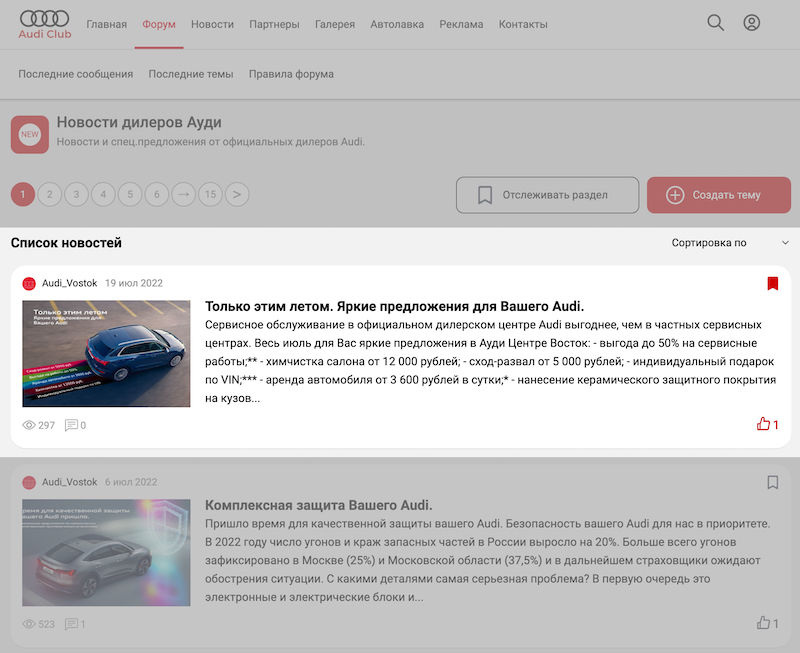Image resolution: width=800 pixels, height=653 pixels.
Task: Click the pagination arrow before page 15
Action: tap(184, 194)
